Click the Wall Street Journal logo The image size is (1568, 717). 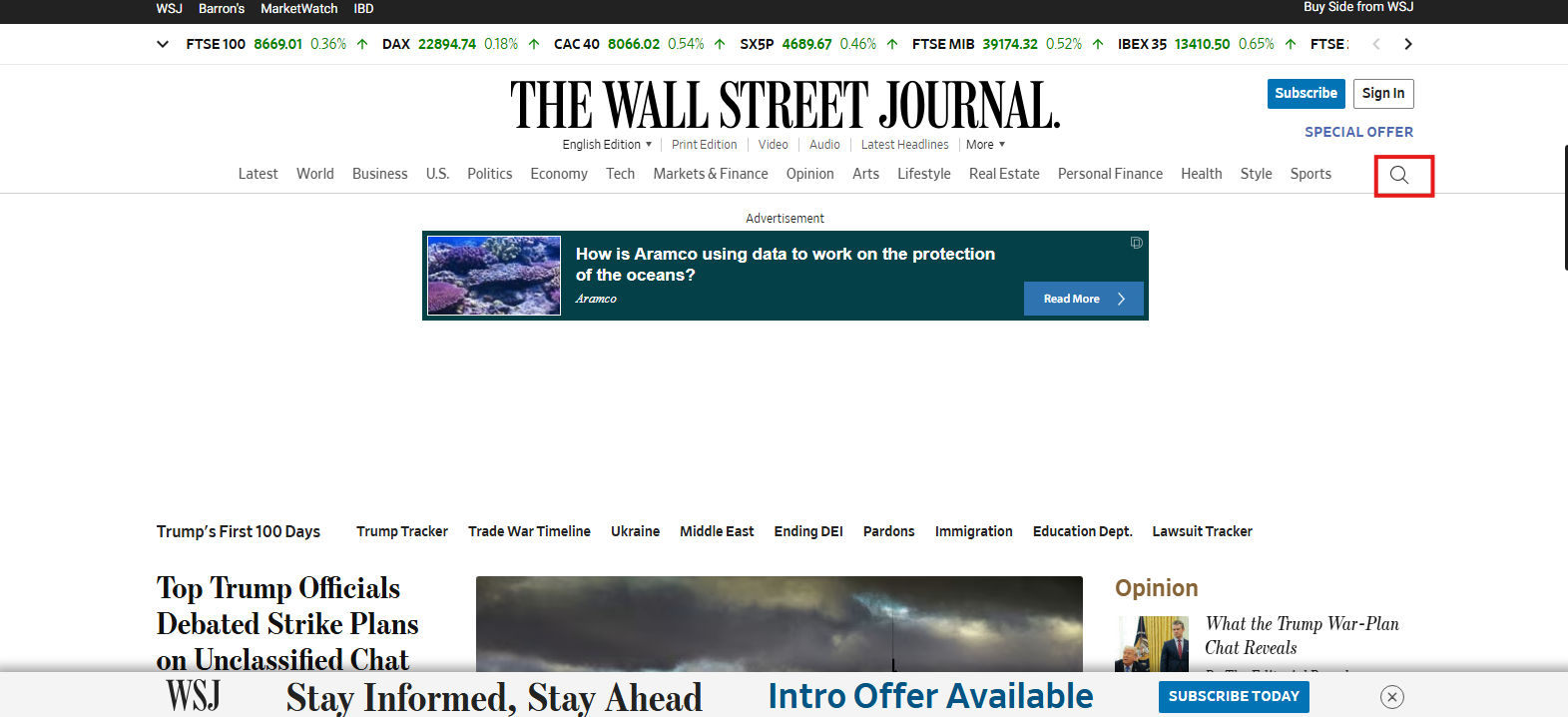click(784, 106)
